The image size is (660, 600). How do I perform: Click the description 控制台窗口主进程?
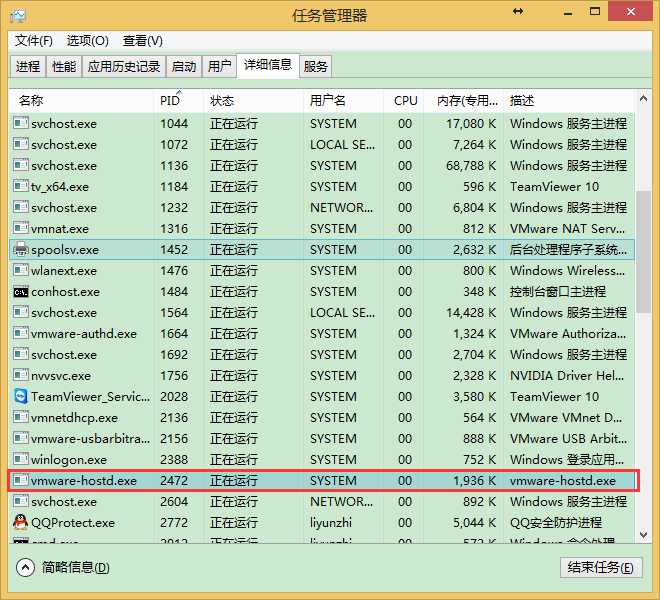pos(558,291)
